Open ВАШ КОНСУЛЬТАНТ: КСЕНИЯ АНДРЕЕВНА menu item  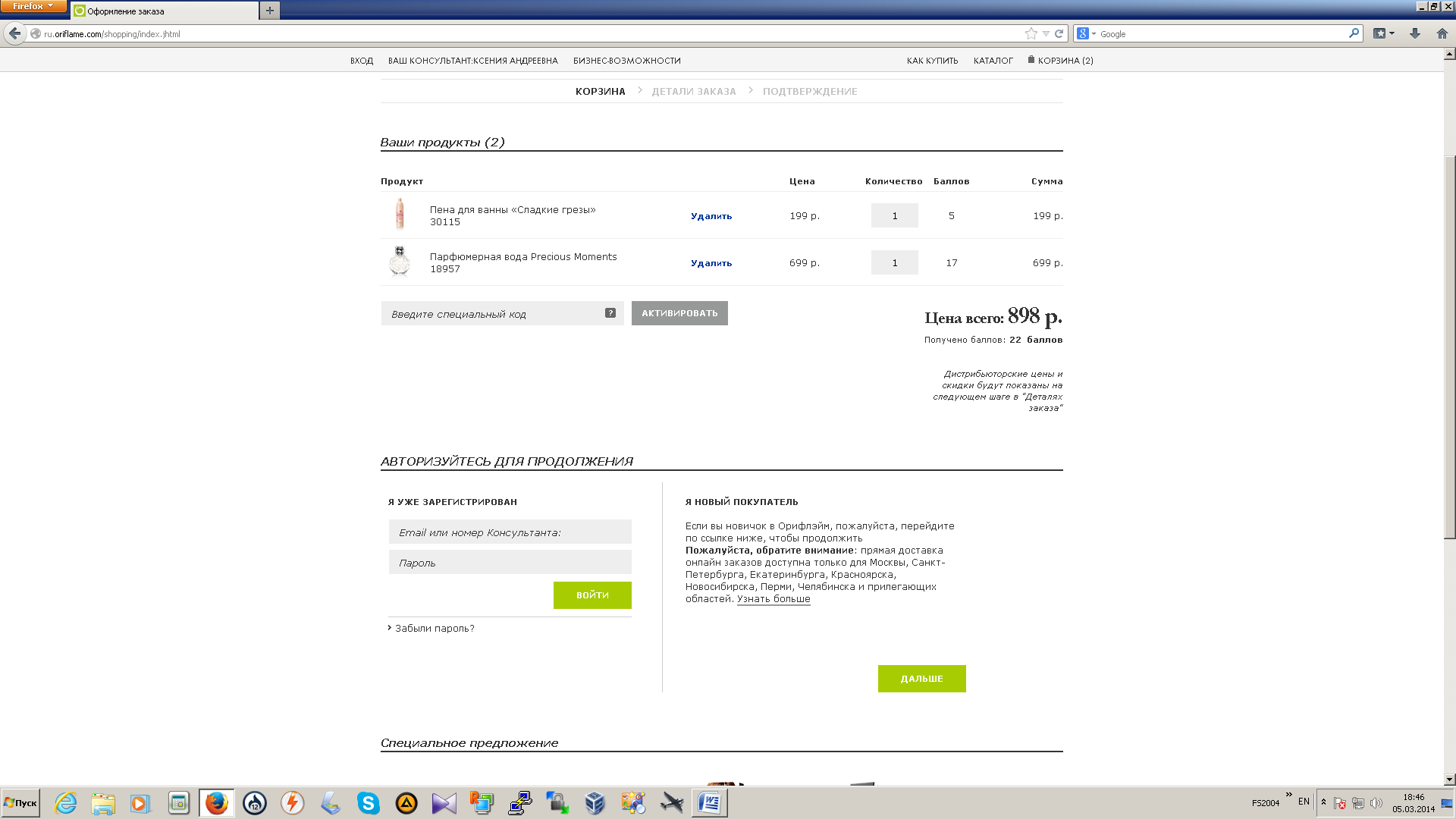click(472, 61)
